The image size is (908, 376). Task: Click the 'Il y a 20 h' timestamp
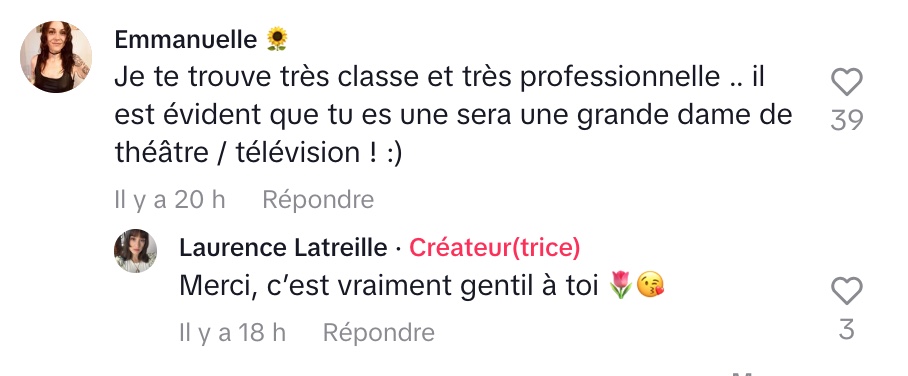click(170, 200)
